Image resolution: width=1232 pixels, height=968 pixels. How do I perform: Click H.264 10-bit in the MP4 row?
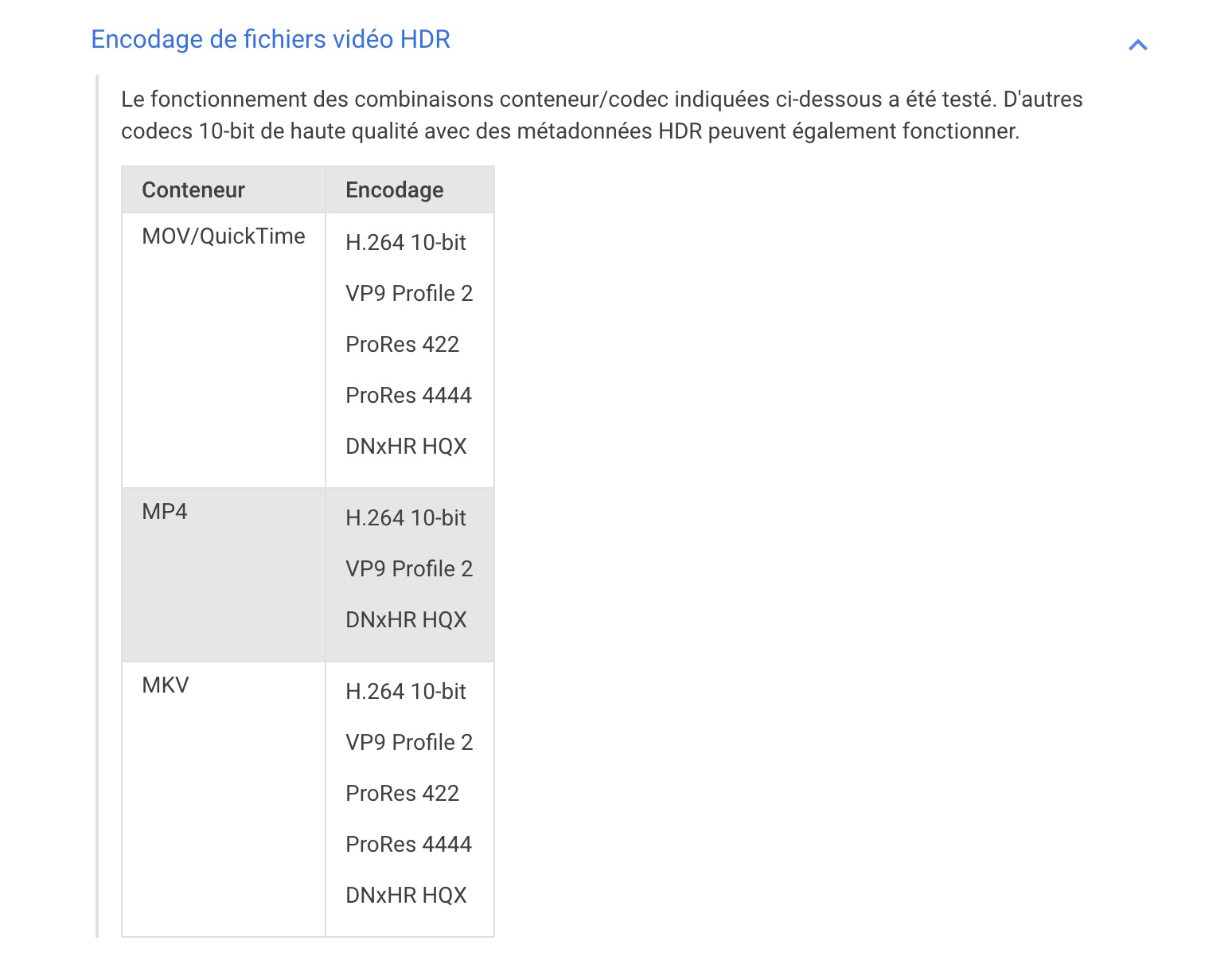(x=405, y=518)
